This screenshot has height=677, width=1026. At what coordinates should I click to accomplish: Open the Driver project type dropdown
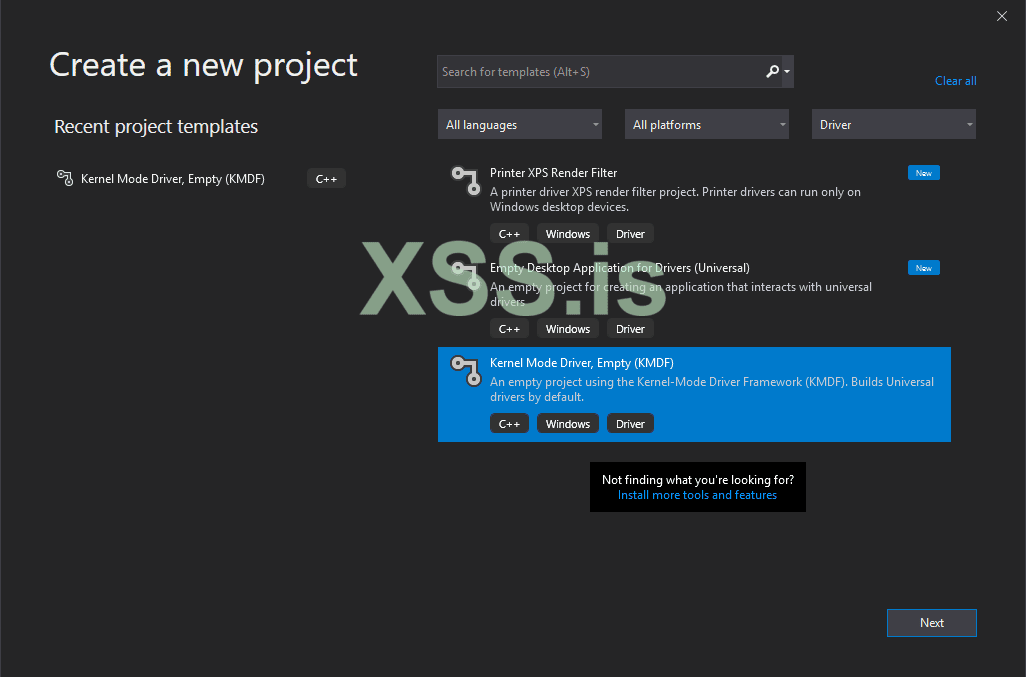tap(894, 124)
